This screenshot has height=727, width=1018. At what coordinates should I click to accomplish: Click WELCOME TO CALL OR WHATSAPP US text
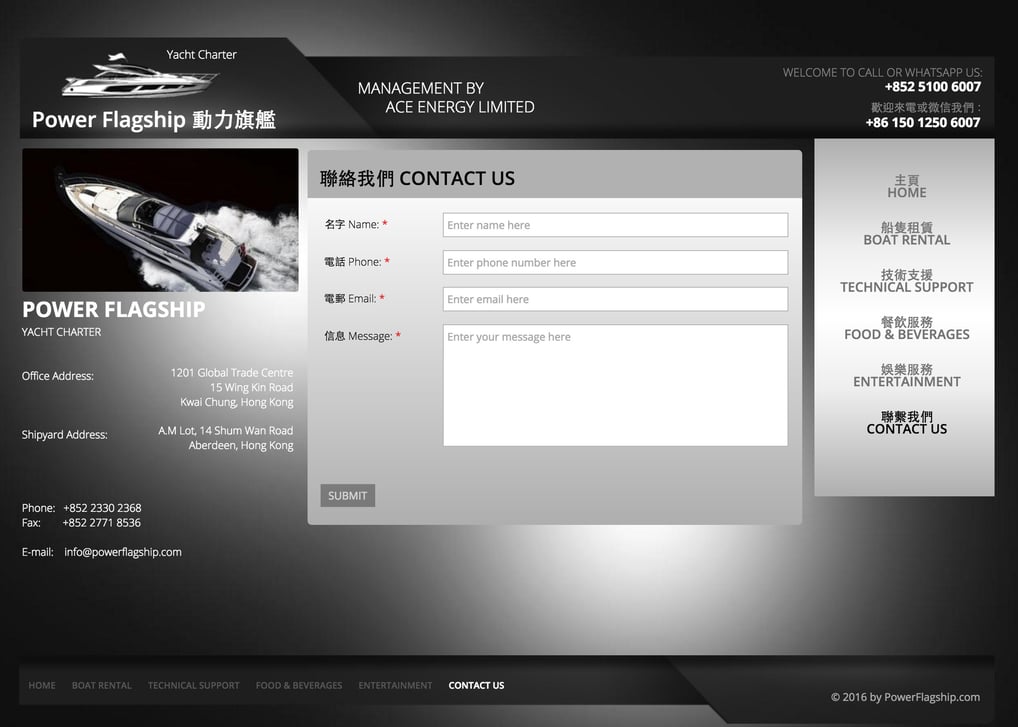pyautogui.click(x=882, y=73)
